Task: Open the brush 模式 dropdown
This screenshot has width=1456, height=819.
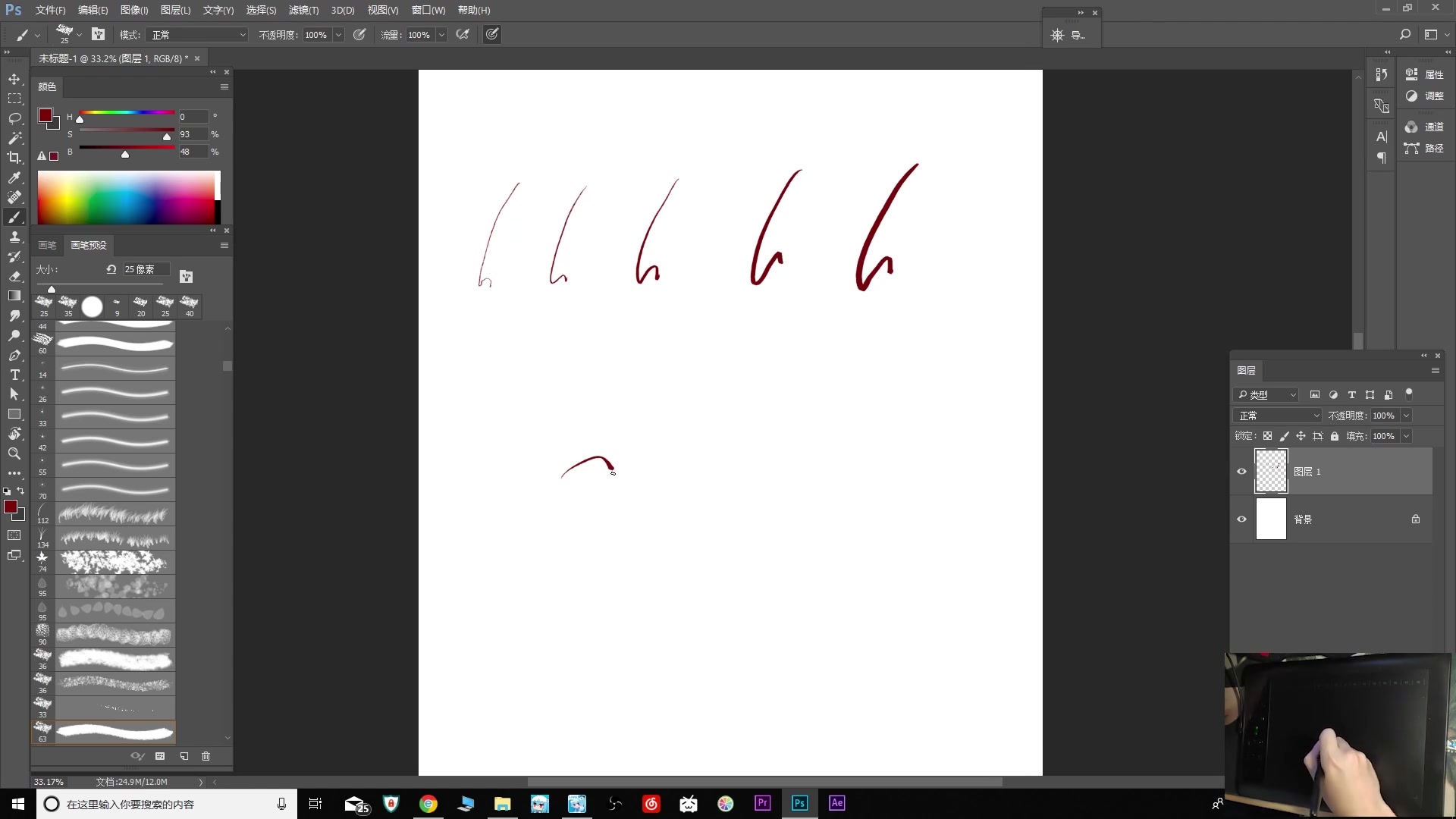Action: (199, 35)
